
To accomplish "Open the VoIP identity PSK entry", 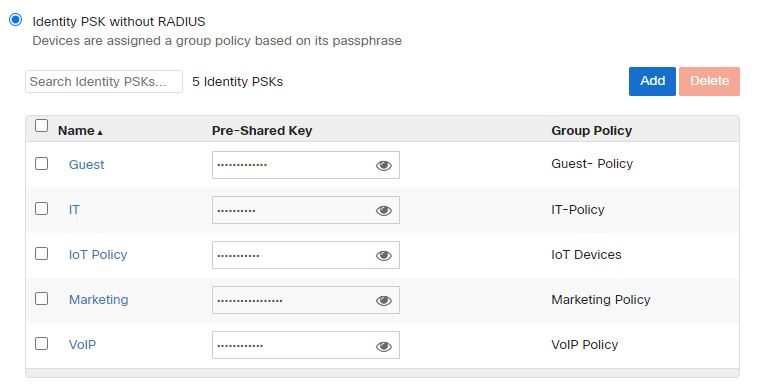I will pyautogui.click(x=82, y=345).
